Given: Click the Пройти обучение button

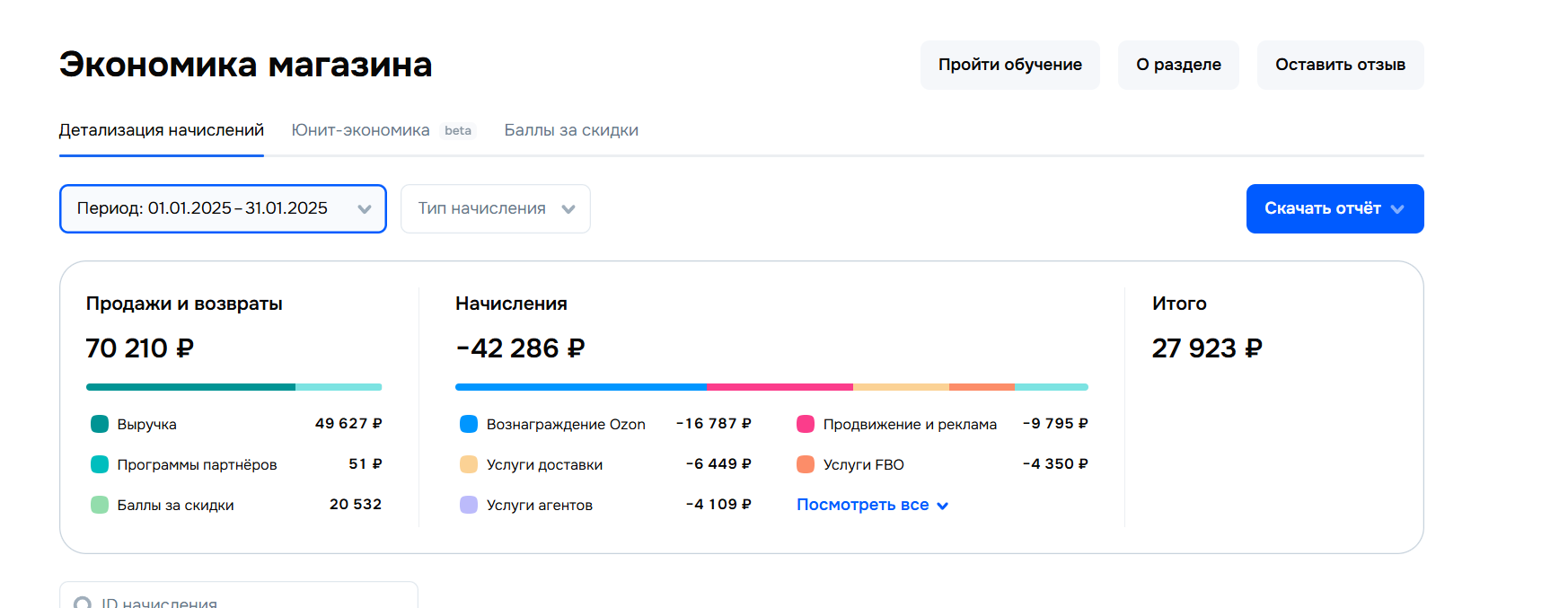Looking at the screenshot, I should pyautogui.click(x=1009, y=65).
